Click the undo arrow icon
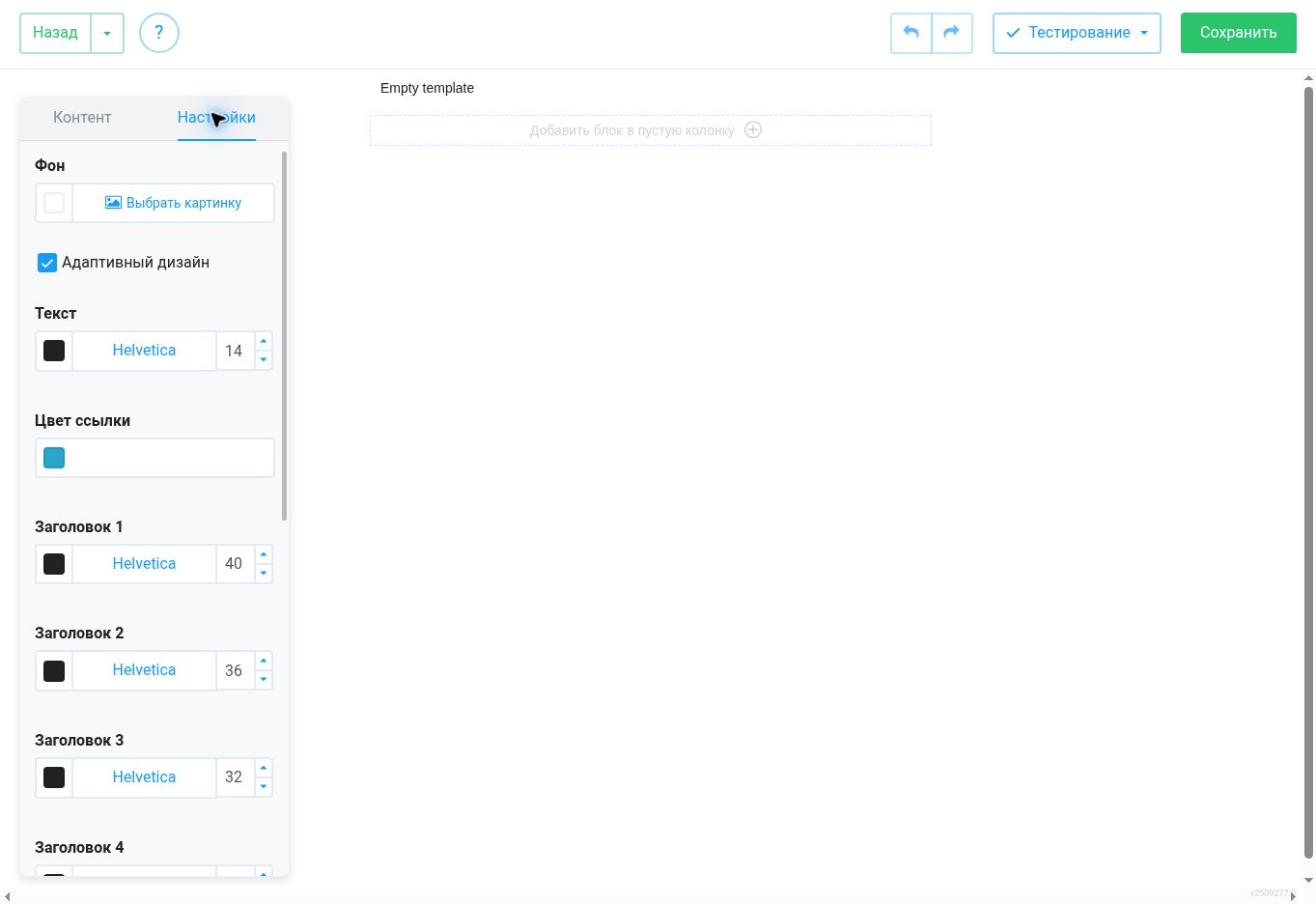 pos(910,33)
